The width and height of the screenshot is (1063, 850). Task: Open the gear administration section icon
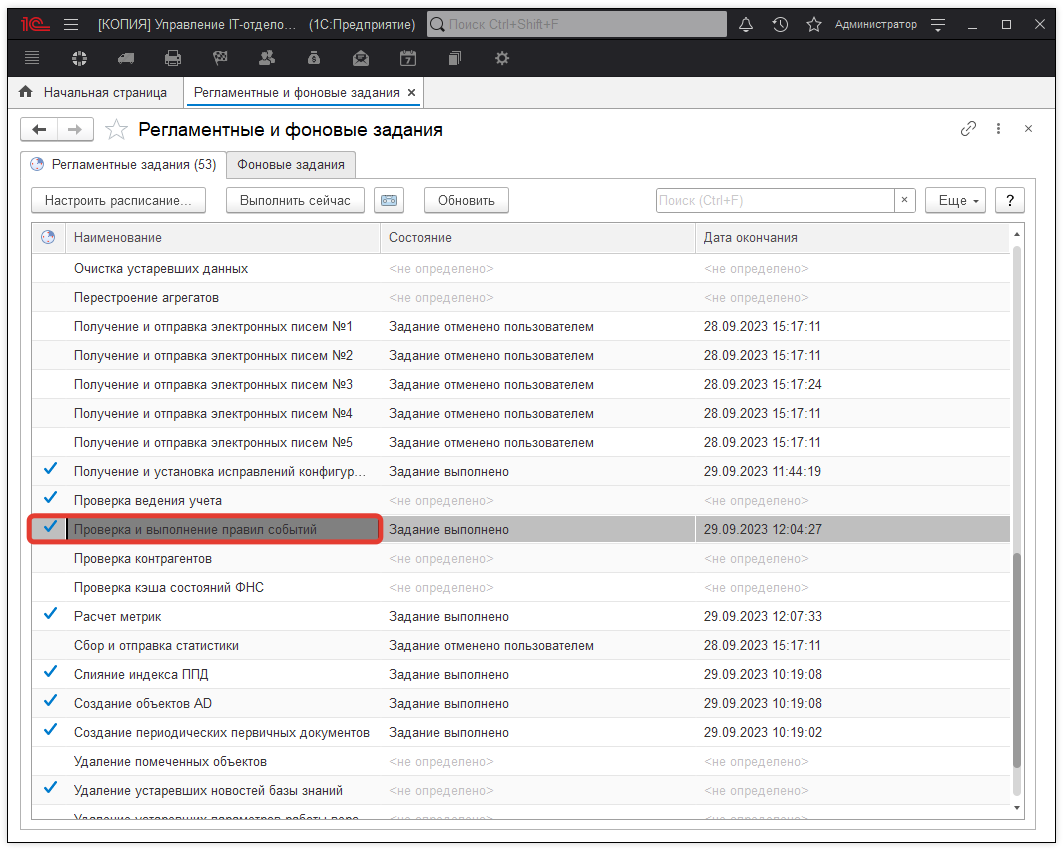click(502, 58)
